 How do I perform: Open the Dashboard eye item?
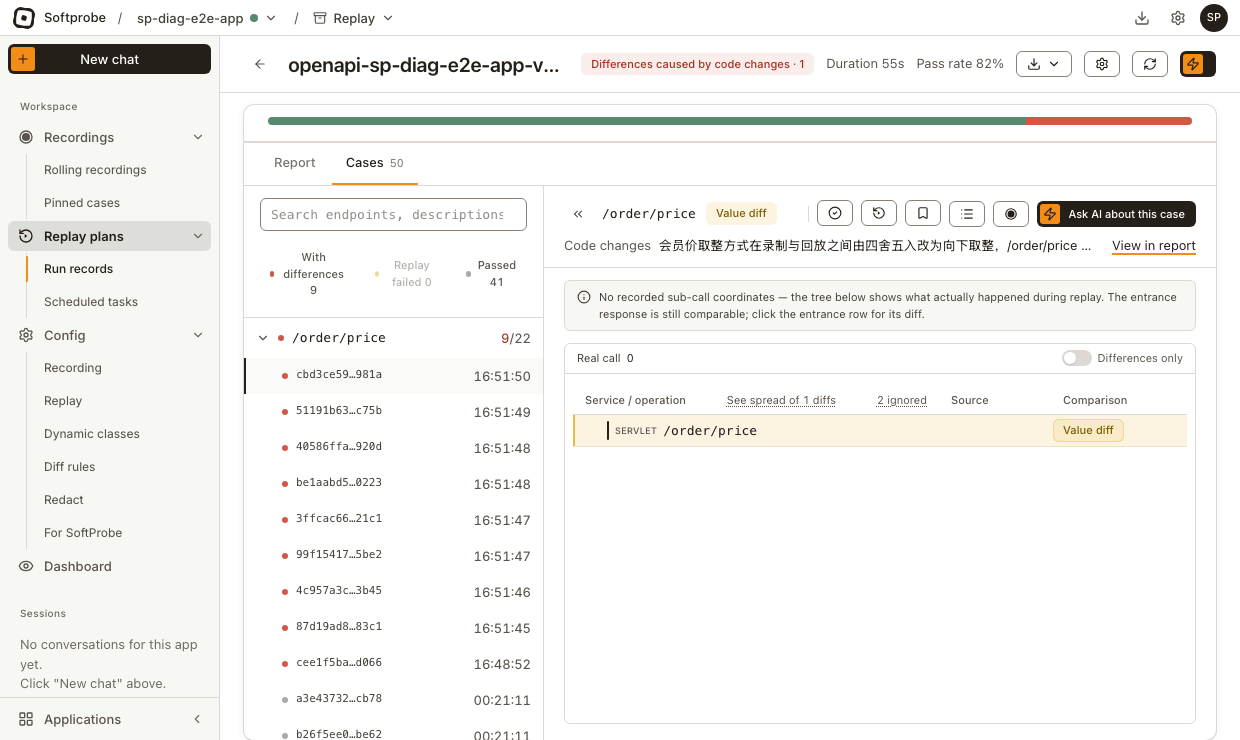[x=110, y=566]
